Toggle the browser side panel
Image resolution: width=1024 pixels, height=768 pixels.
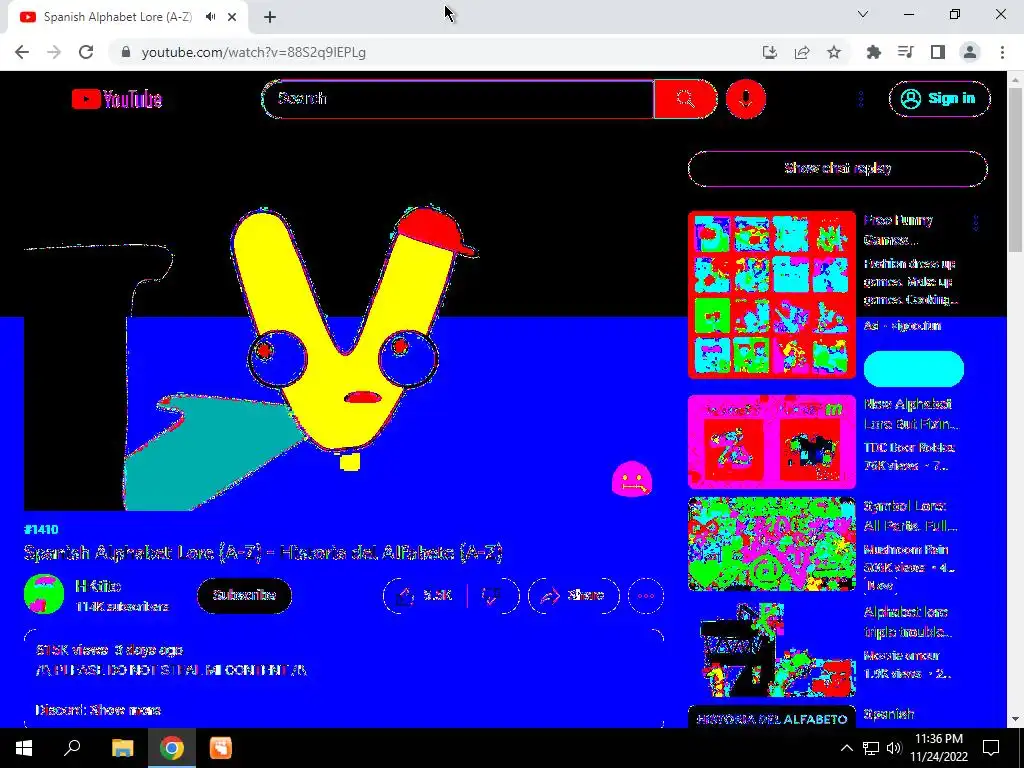(x=938, y=52)
